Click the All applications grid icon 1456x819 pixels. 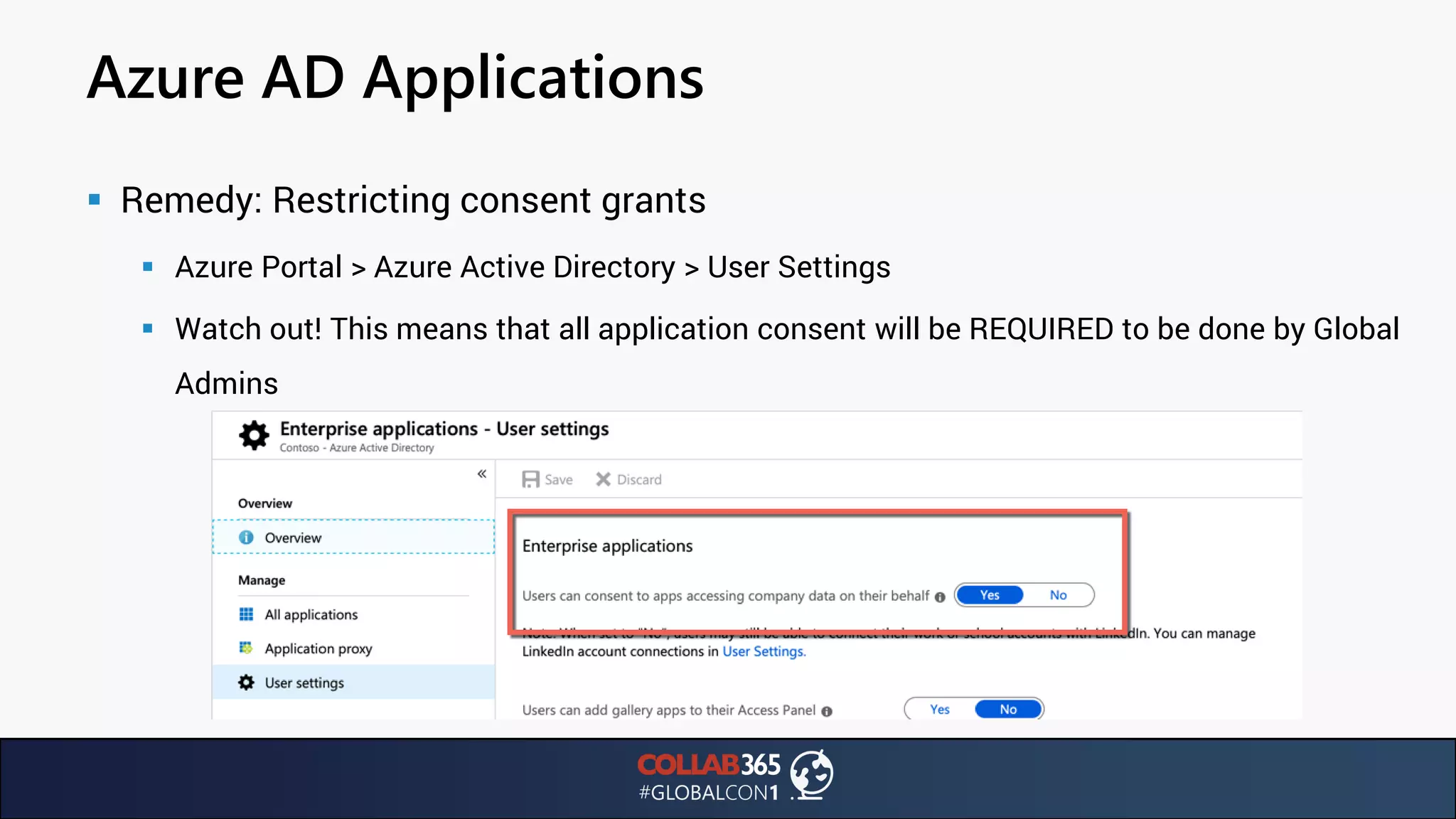click(246, 614)
